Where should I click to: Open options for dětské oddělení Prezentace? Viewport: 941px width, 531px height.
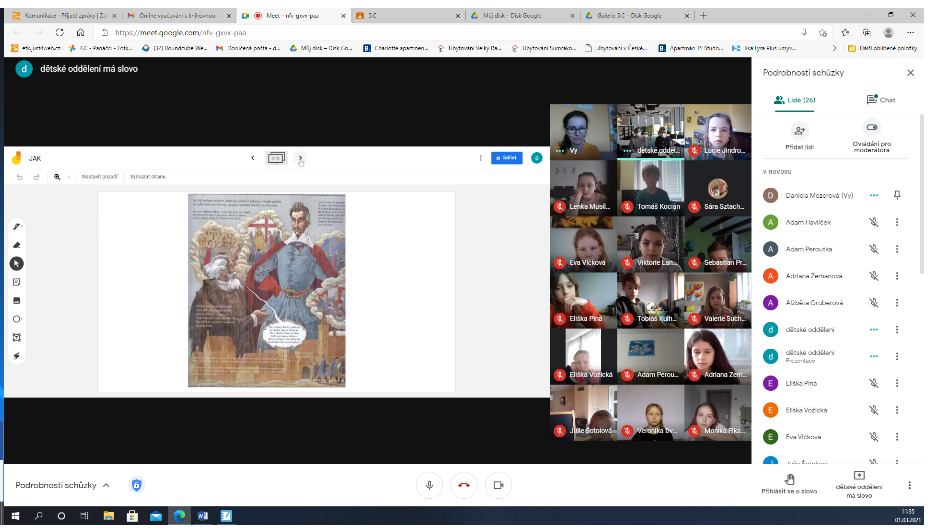tap(897, 356)
